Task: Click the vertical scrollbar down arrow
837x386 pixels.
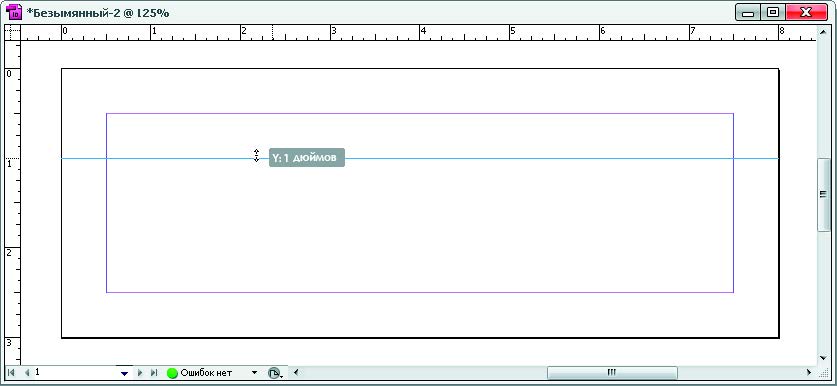Action: pyautogui.click(x=823, y=358)
